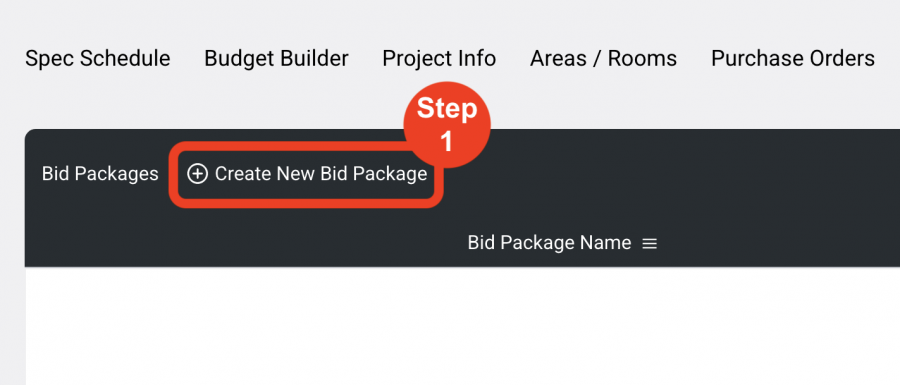Screen dimensions: 900x385
Task: Click the red Step 1 badge
Action: pos(447,125)
